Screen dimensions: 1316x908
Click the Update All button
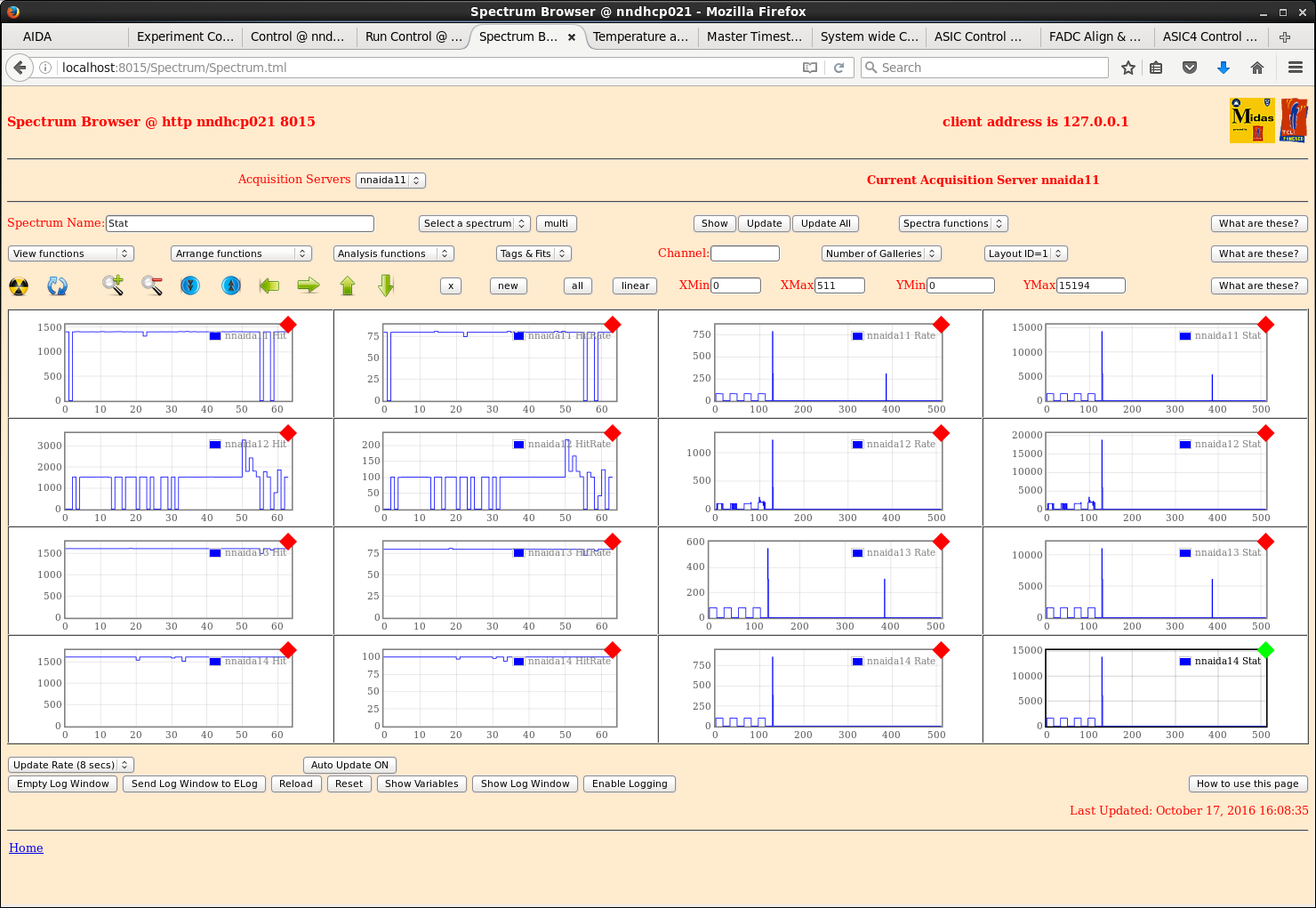tap(825, 223)
